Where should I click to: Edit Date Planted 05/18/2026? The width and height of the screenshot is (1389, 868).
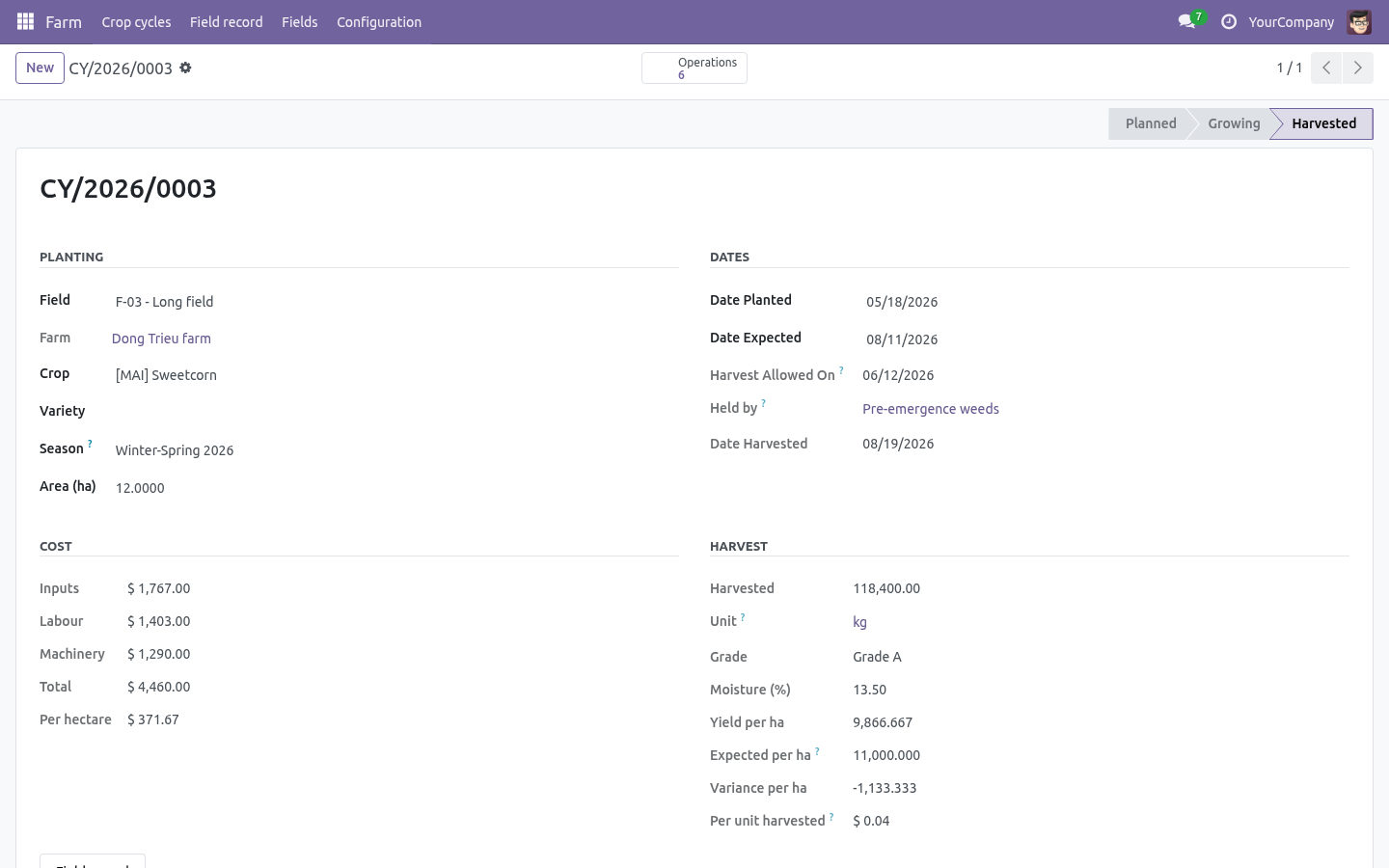tap(1105, 302)
